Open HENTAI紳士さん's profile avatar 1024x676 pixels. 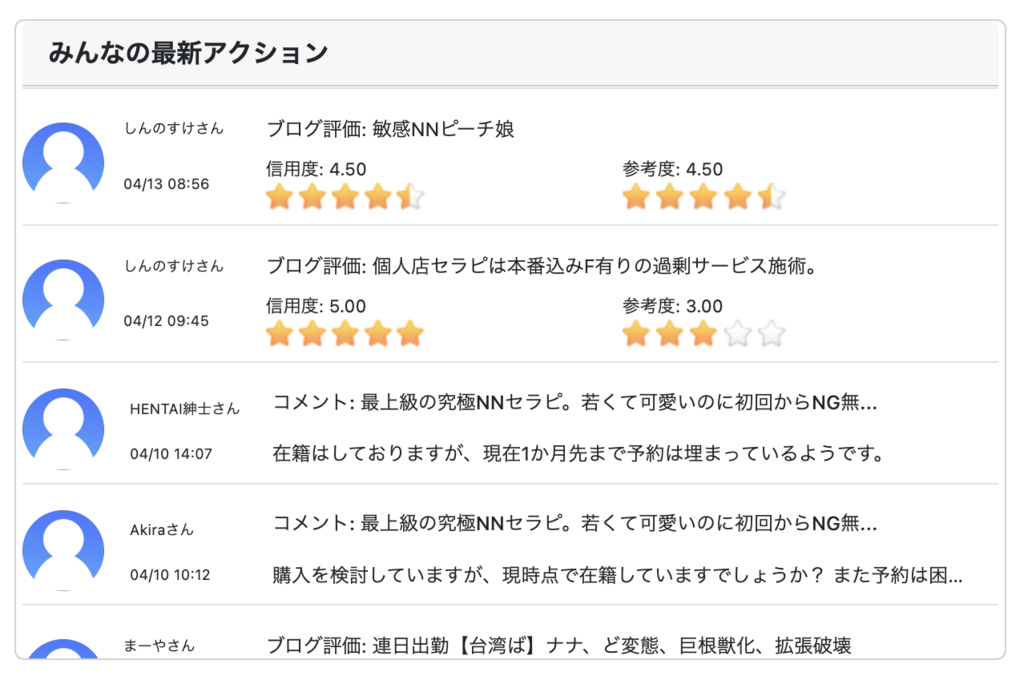(x=63, y=428)
